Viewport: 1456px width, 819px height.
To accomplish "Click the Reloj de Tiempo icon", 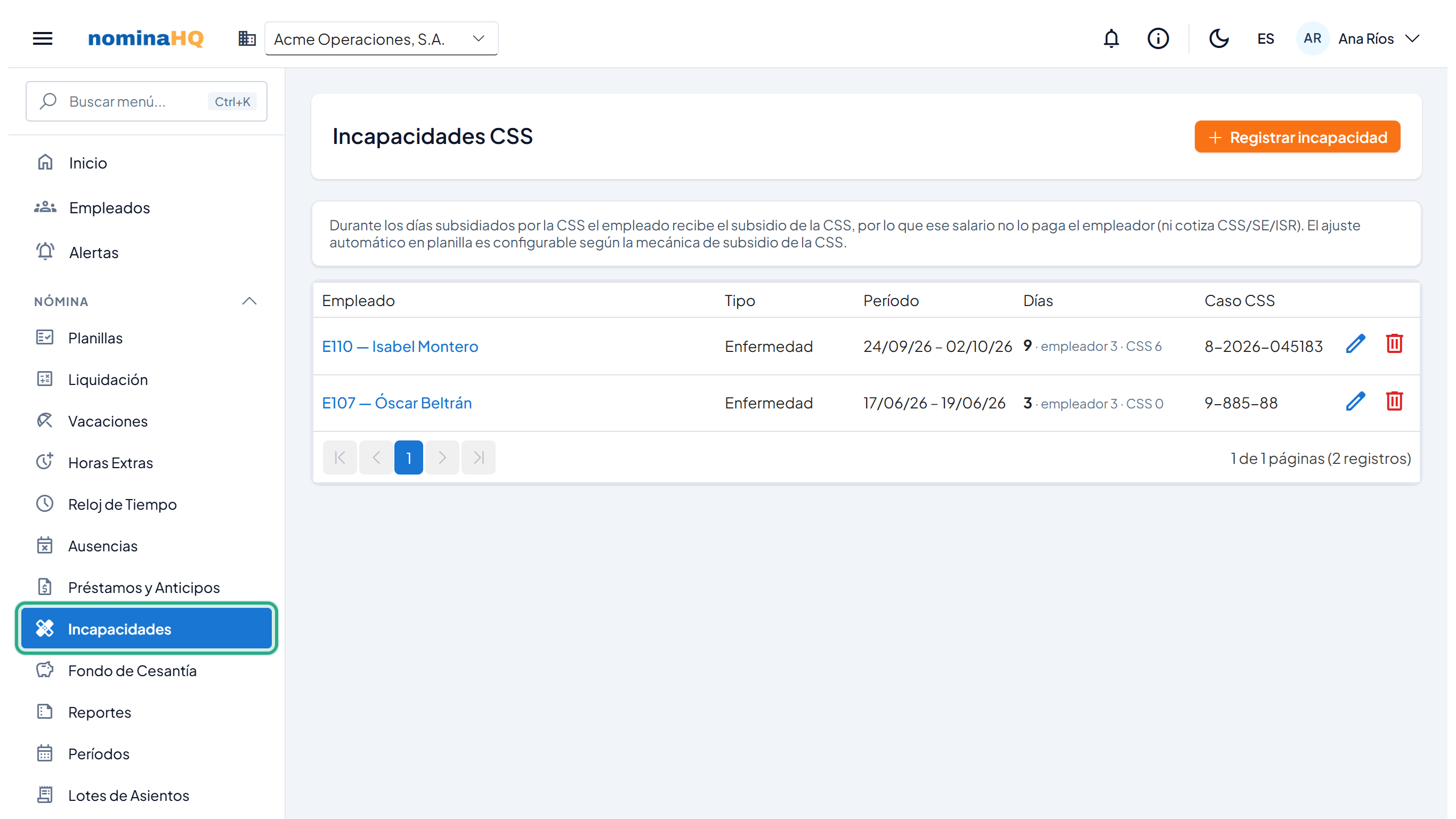I will coord(45,503).
